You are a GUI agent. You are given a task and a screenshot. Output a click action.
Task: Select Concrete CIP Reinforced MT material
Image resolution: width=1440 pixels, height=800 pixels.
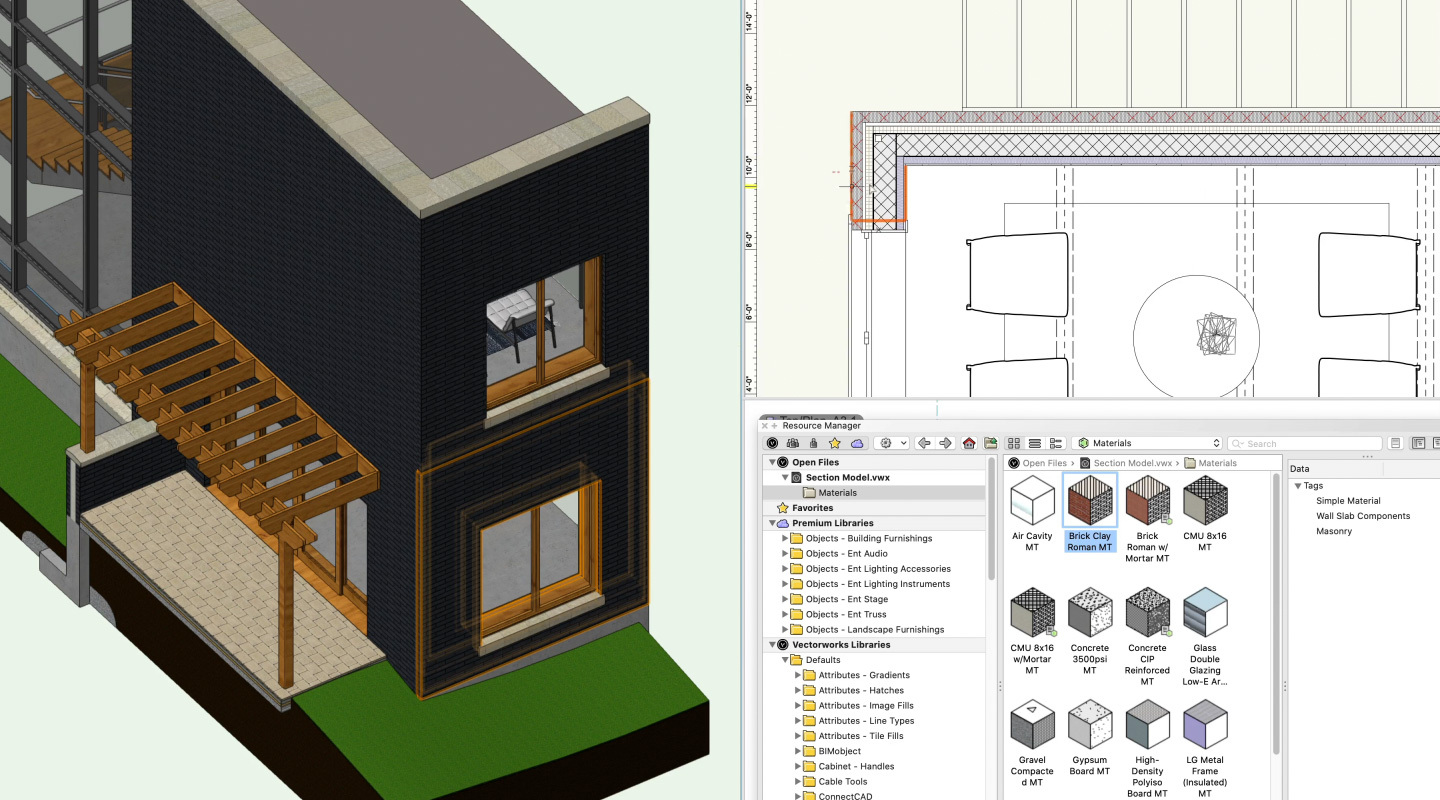pos(1147,637)
